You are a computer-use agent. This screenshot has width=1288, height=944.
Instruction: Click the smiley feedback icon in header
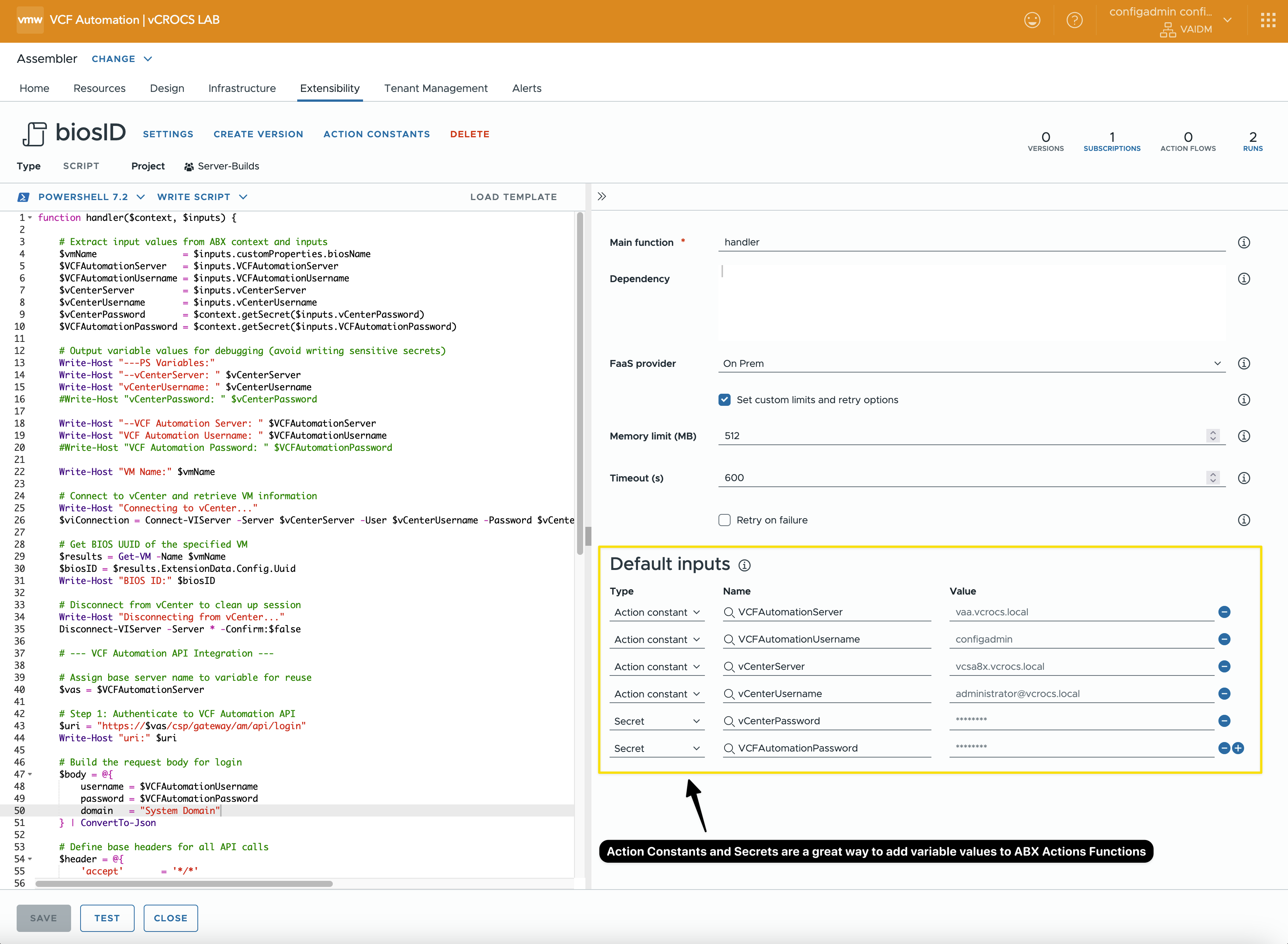[1032, 20]
